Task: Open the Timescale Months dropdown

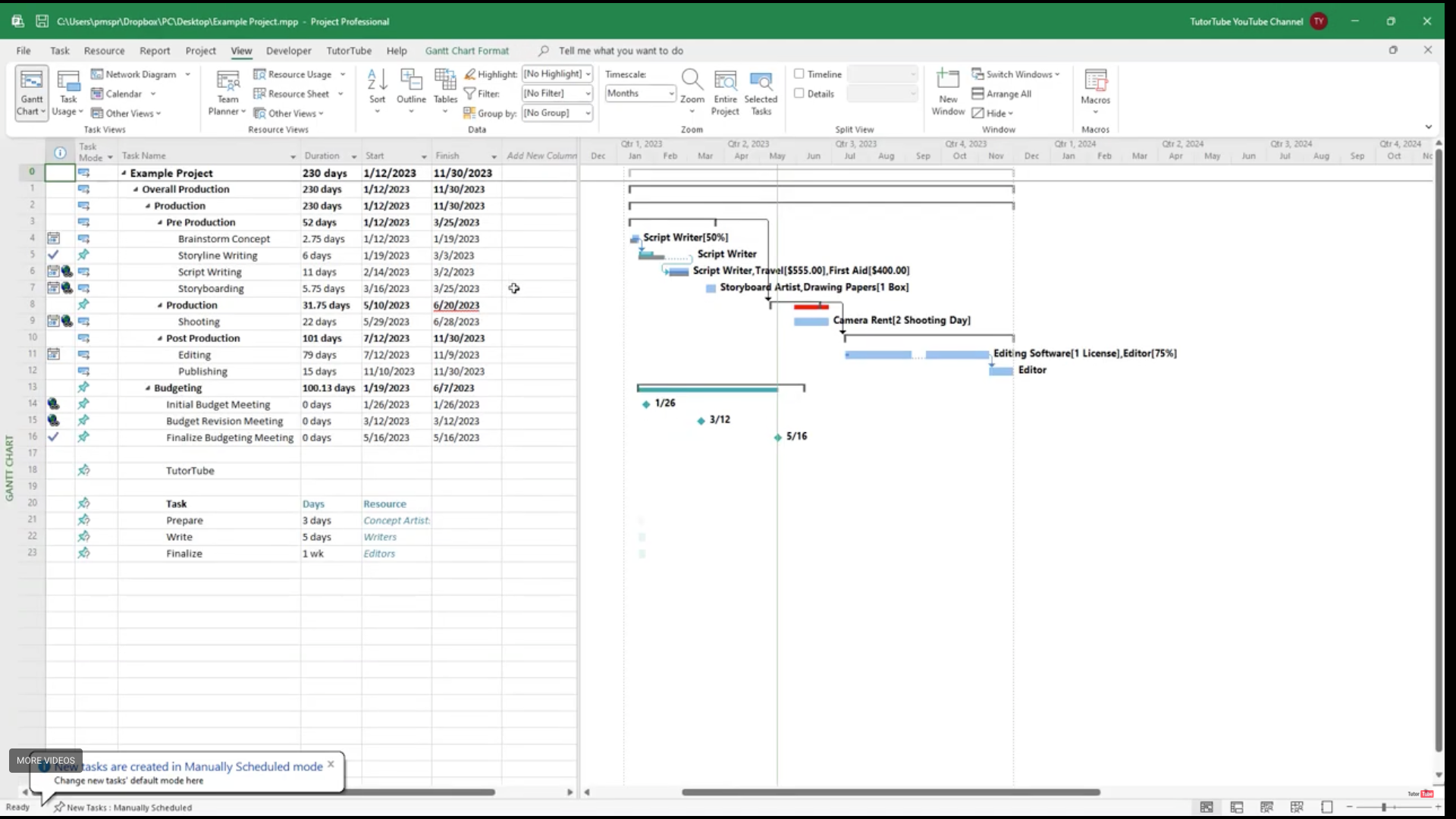Action: [x=671, y=93]
